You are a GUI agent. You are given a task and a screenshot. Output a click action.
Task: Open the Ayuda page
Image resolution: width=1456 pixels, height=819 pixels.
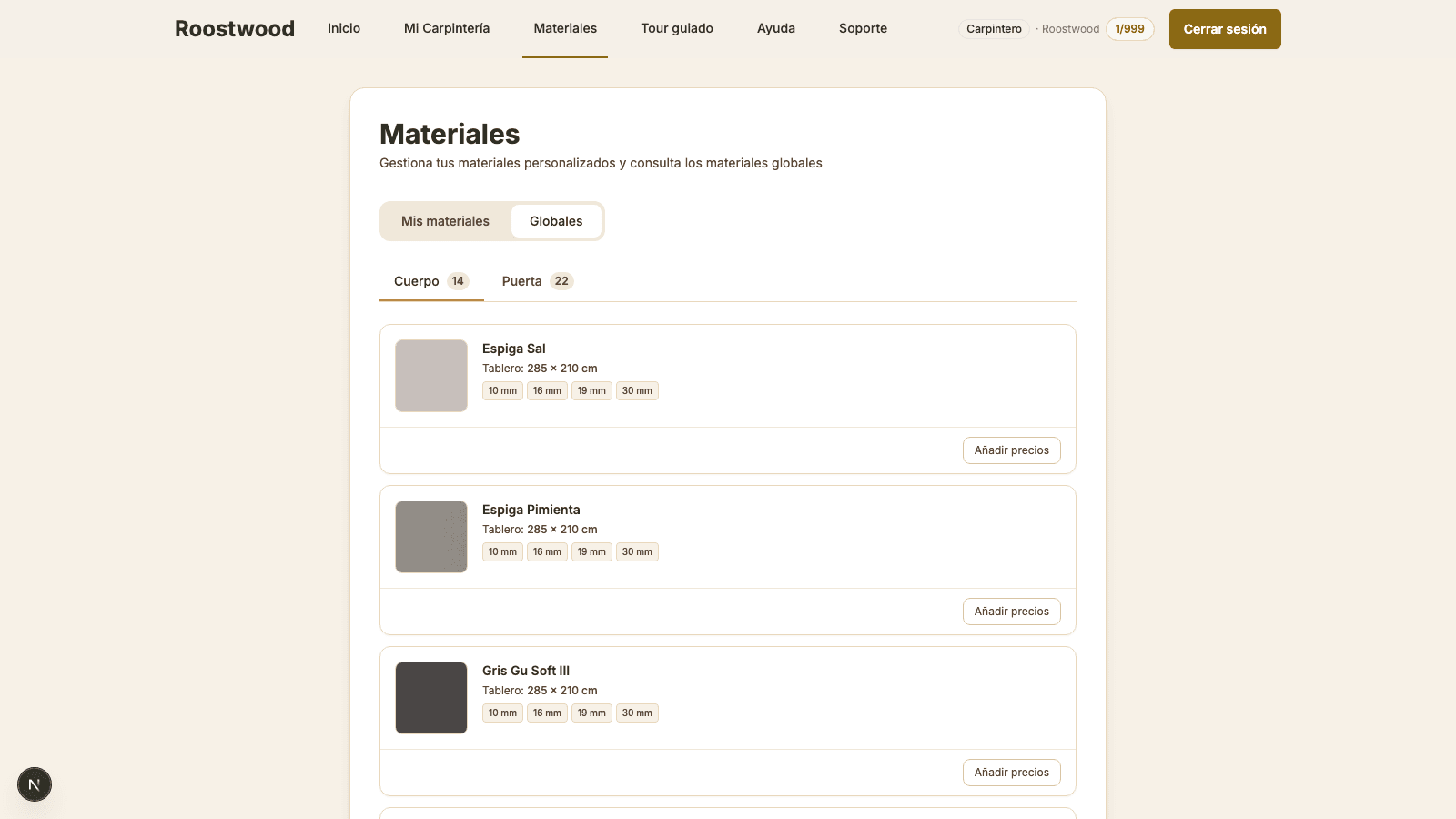776,28
